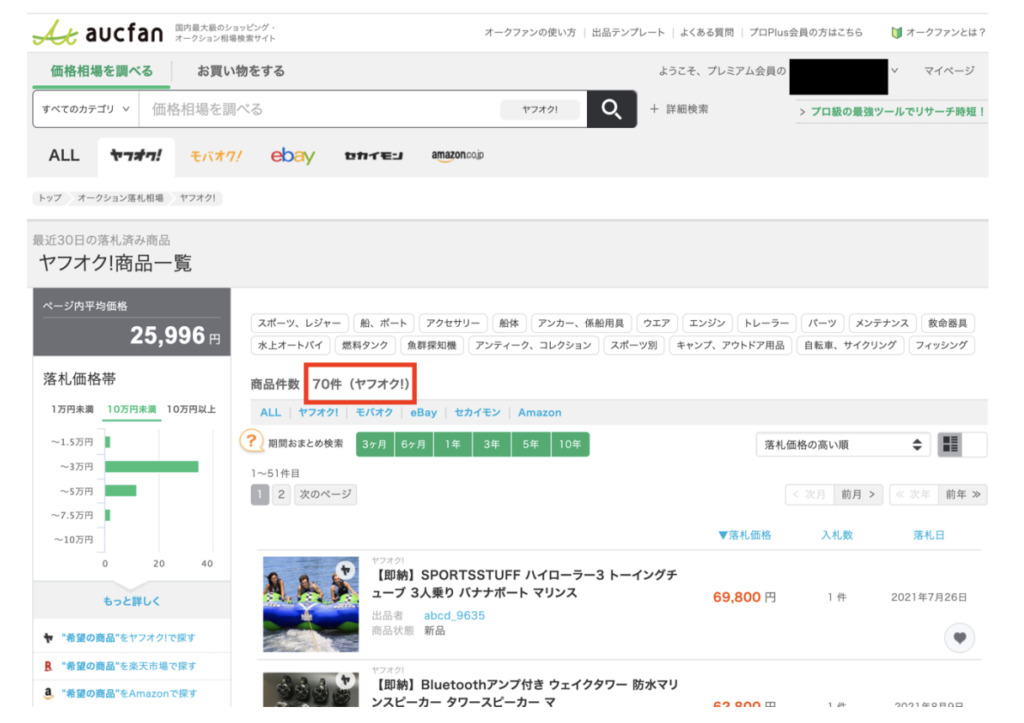Screen dimensions: 1024x723
Task: Click the 3ヶ月 period search button
Action: [x=374, y=444]
